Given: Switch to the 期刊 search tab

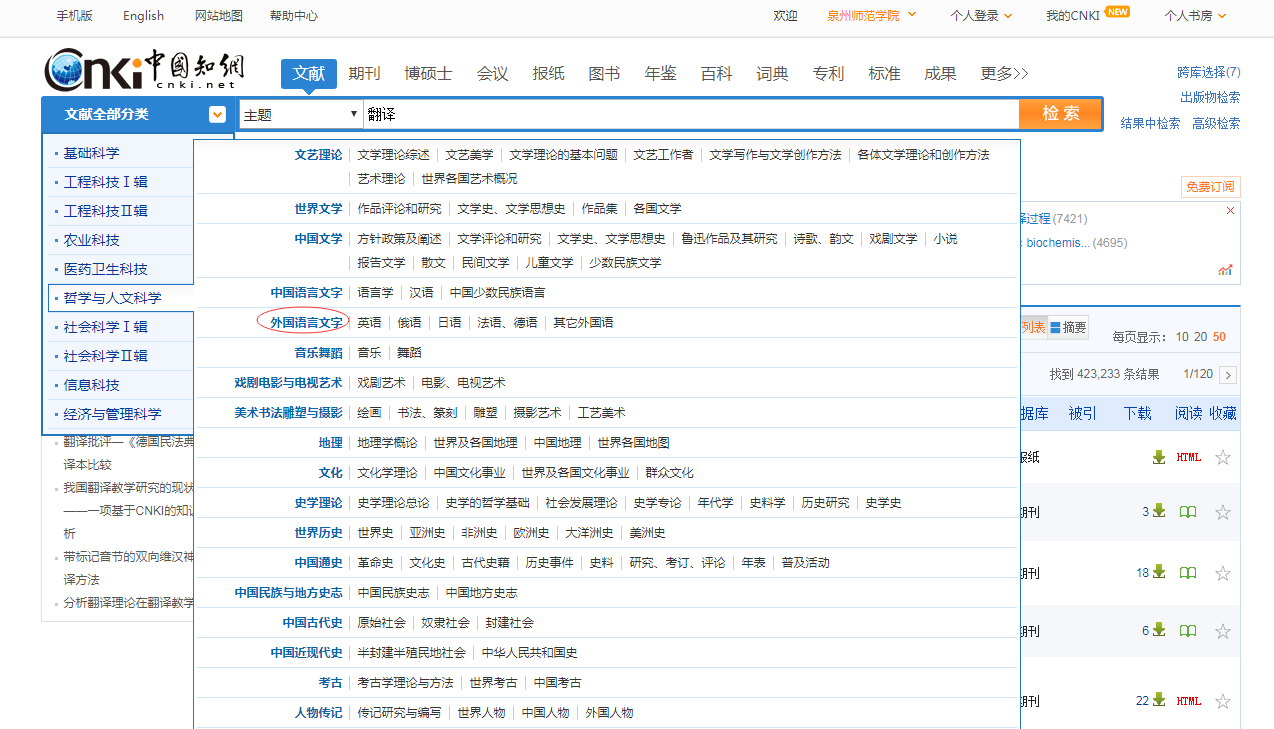Looking at the screenshot, I should 364,73.
